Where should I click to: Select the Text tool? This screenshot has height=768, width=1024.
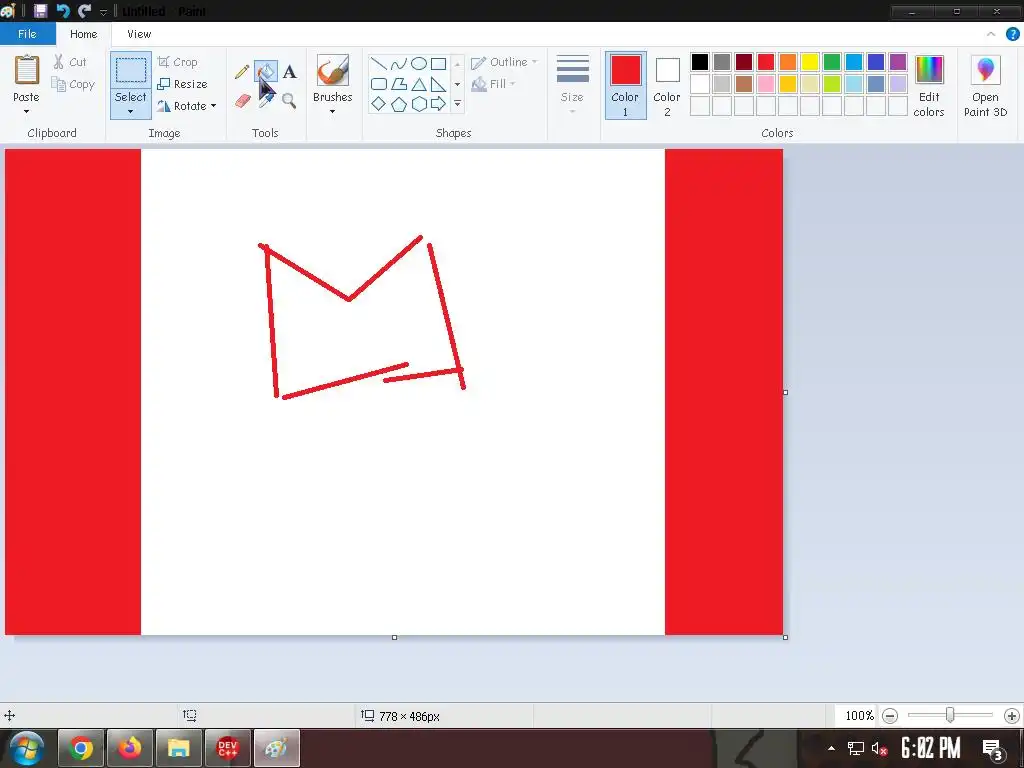coord(289,72)
